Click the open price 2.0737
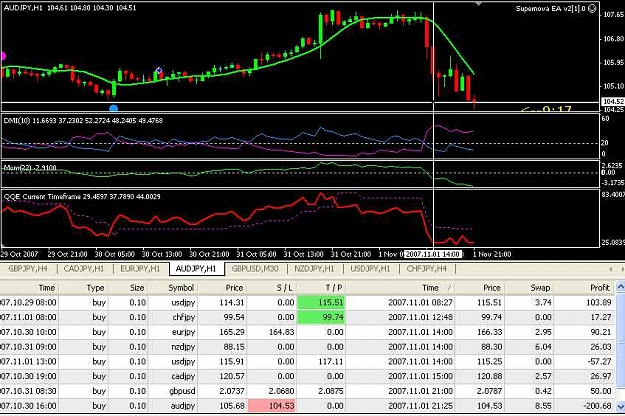 232,391
